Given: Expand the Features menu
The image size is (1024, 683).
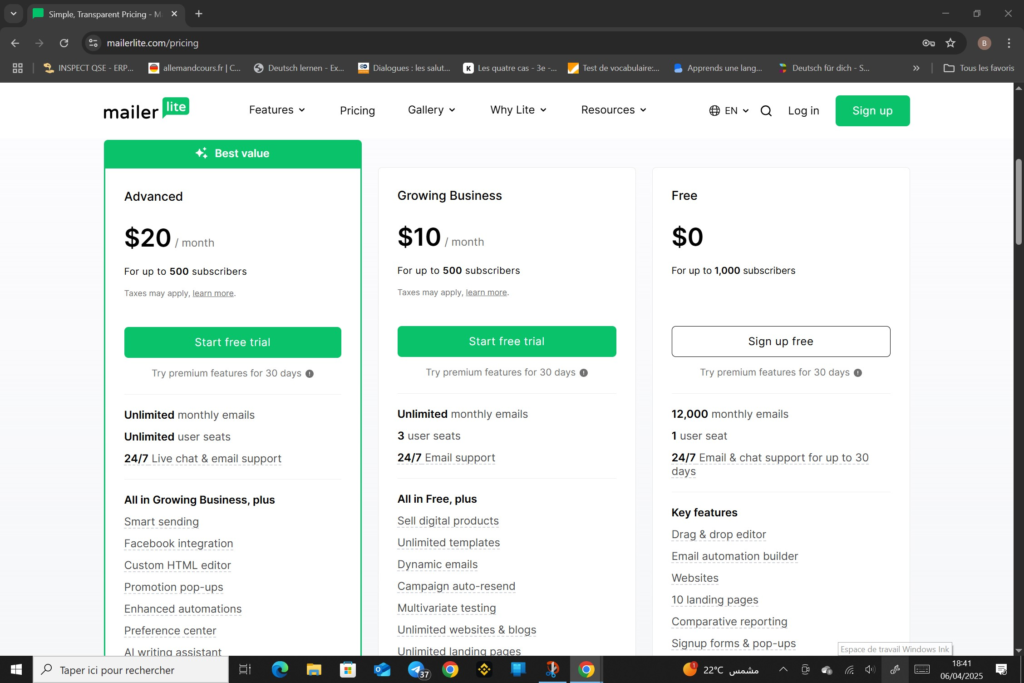Looking at the screenshot, I should (277, 110).
